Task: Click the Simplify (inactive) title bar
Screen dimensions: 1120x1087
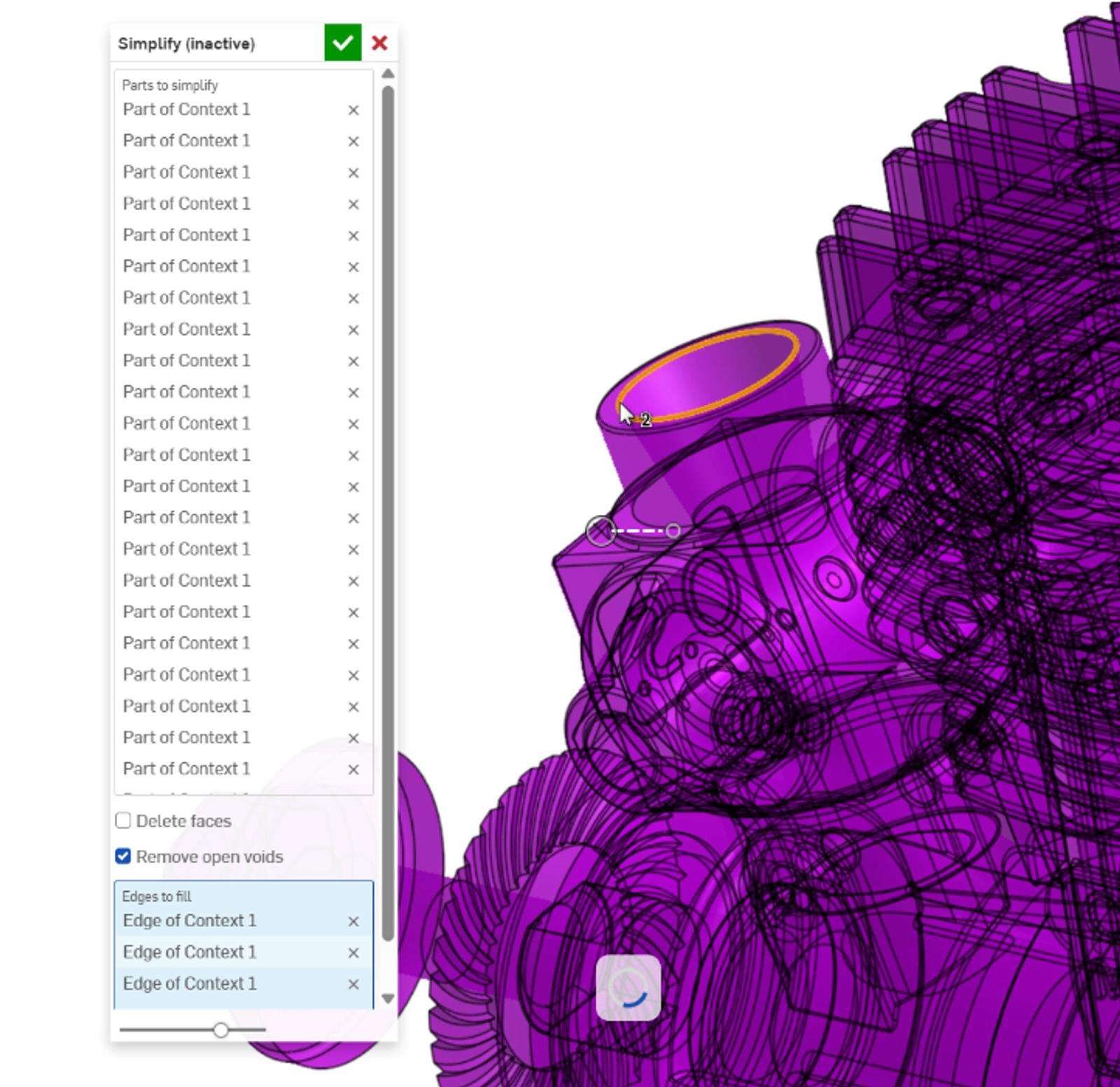Action: tap(188, 43)
